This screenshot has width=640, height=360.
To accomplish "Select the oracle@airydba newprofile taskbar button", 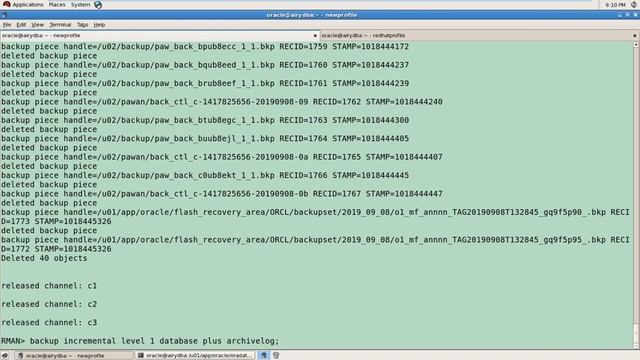I will [73, 356].
